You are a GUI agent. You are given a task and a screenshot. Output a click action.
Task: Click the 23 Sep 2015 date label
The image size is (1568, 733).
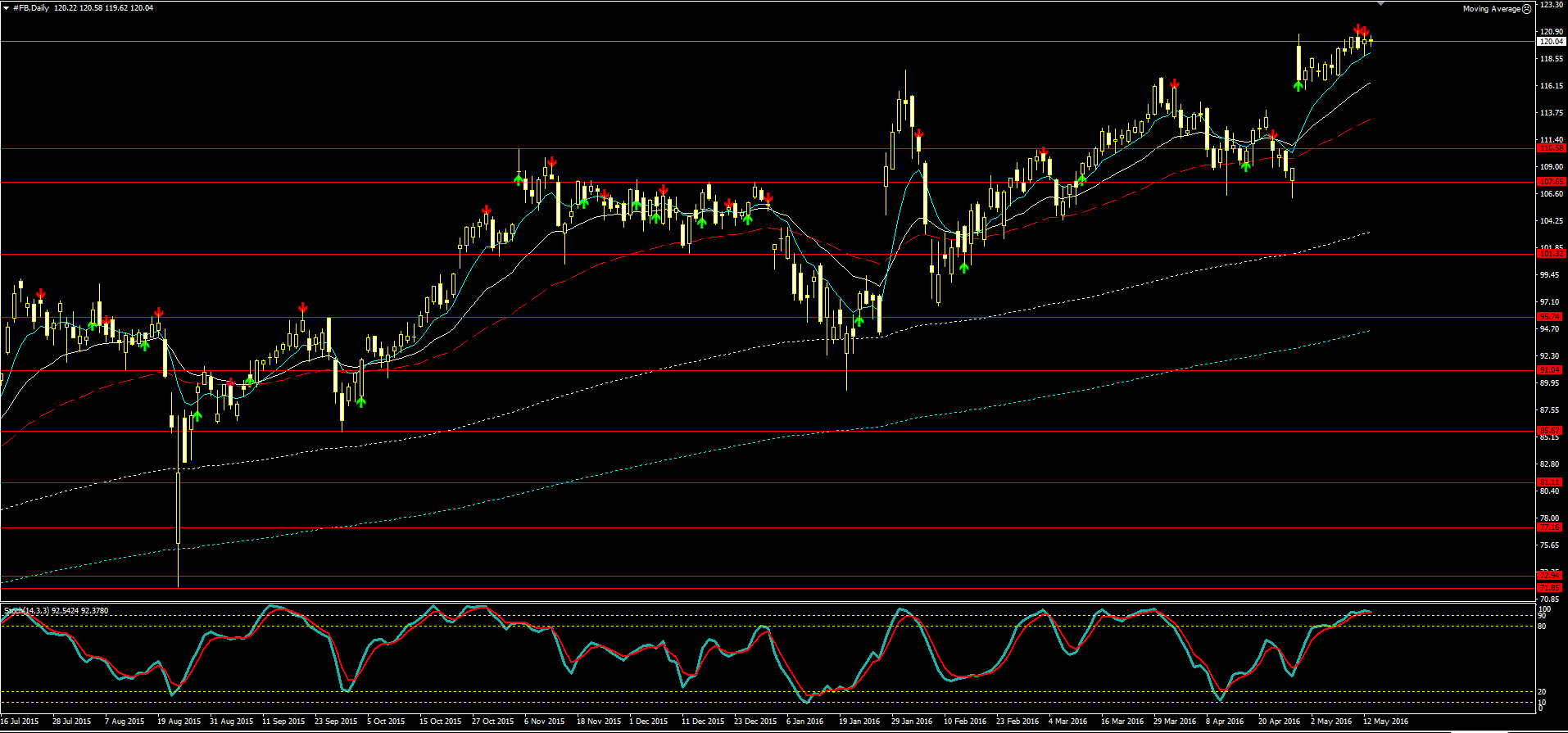coord(336,722)
